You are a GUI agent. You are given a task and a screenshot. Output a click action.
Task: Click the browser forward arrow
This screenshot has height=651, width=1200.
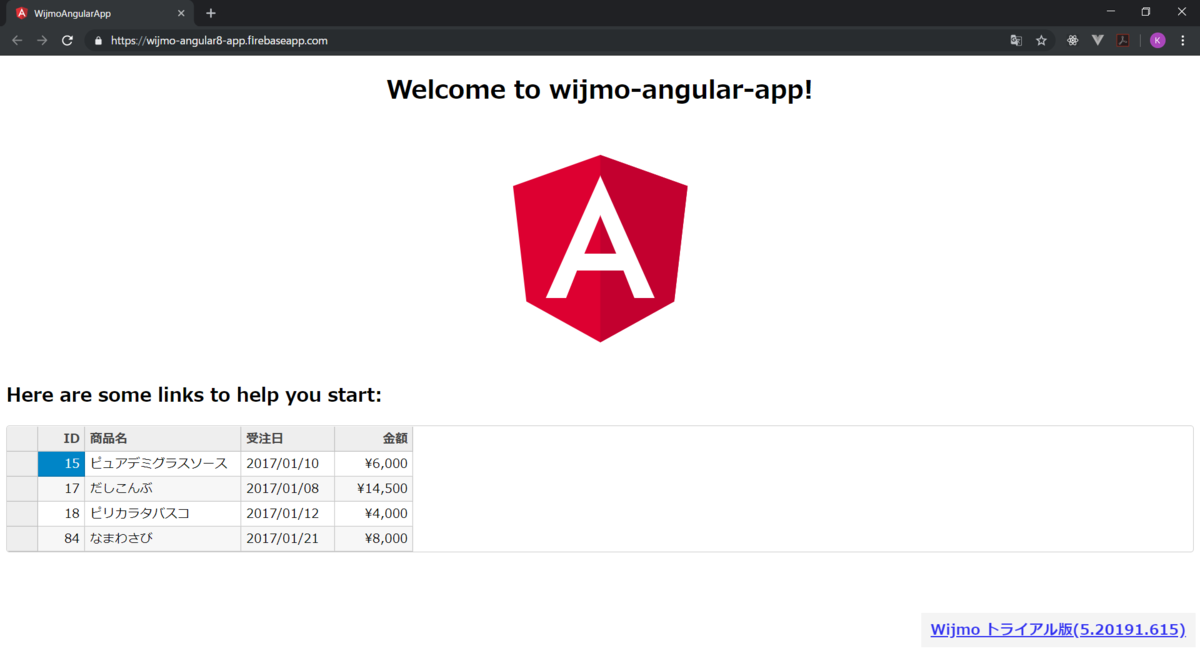point(42,41)
